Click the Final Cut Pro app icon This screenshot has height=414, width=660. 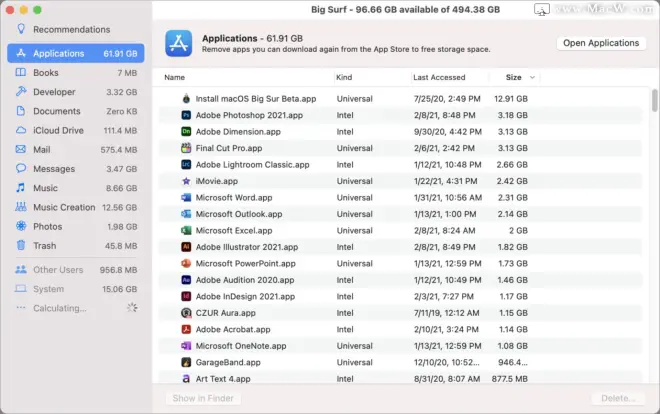[x=186, y=148]
